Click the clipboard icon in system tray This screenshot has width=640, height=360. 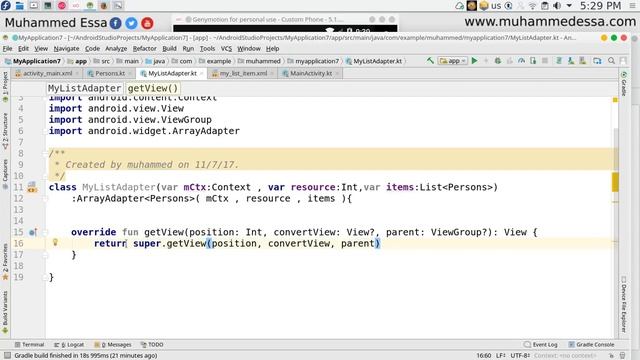544,6
